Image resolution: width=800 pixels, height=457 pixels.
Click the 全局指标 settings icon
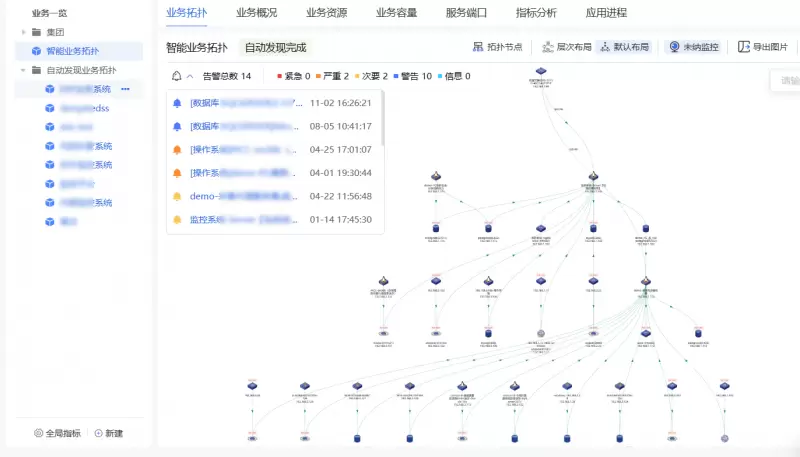click(39, 433)
